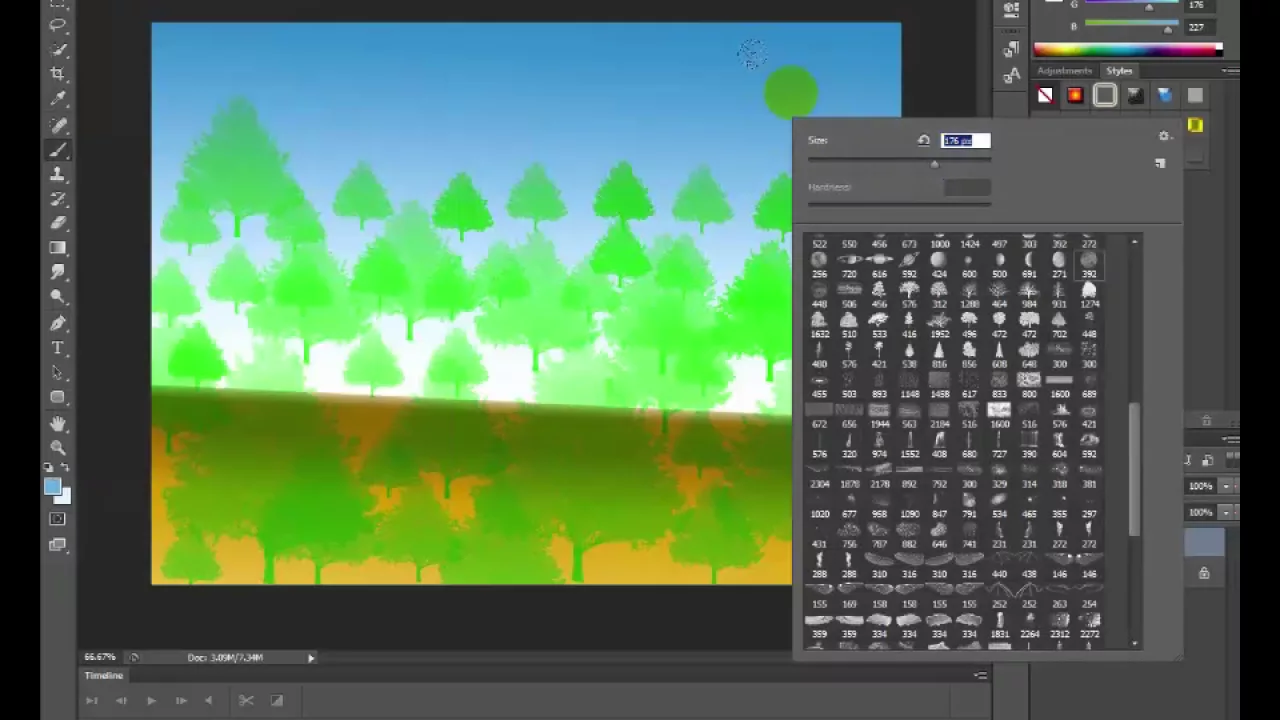Open the Character panel icon
1280x720 pixels.
[x=1012, y=75]
